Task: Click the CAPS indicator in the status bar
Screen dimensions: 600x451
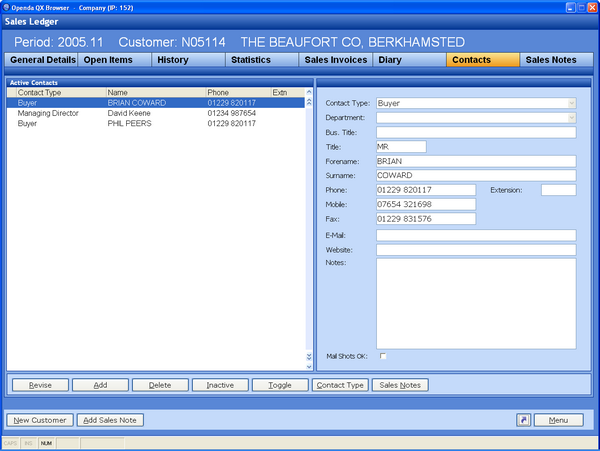Action: (x=10, y=443)
